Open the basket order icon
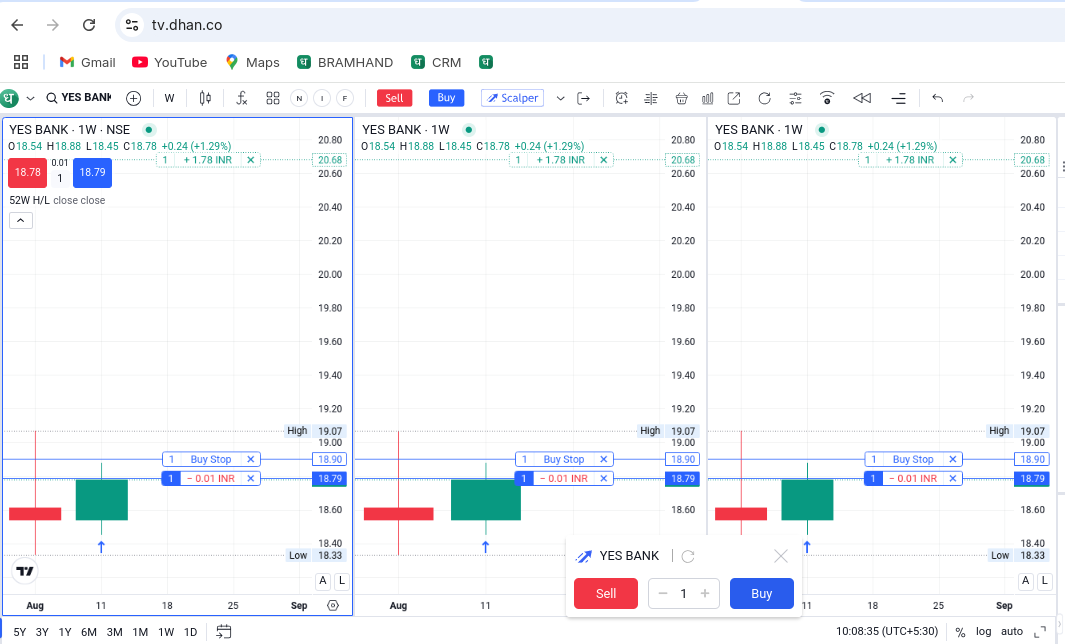This screenshot has width=1065, height=644. (x=681, y=98)
